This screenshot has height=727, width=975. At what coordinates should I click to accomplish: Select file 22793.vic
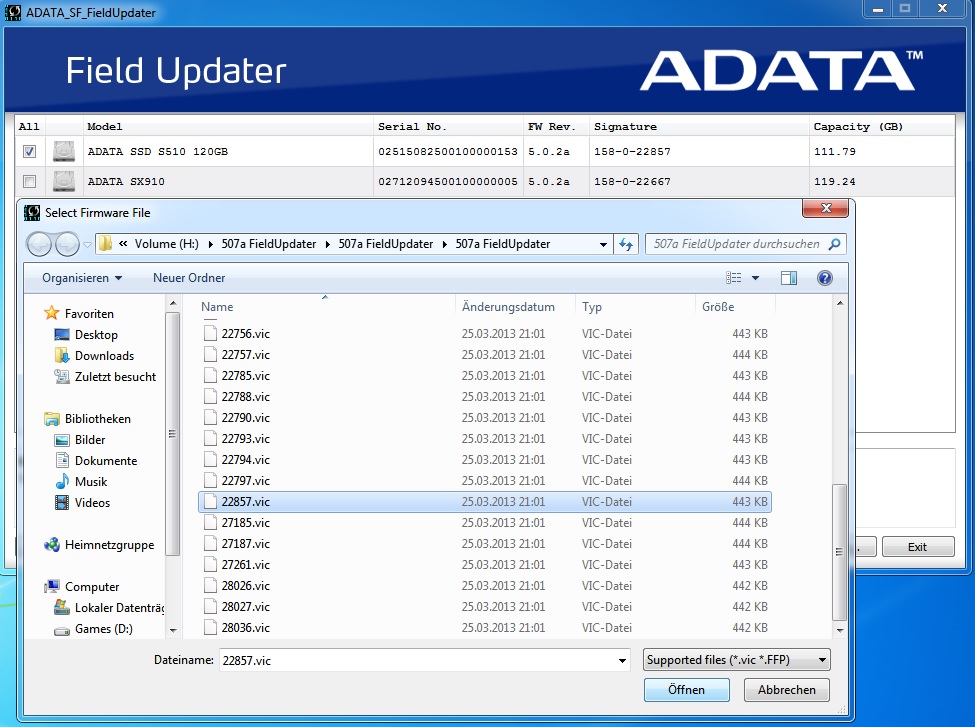click(x=485, y=438)
